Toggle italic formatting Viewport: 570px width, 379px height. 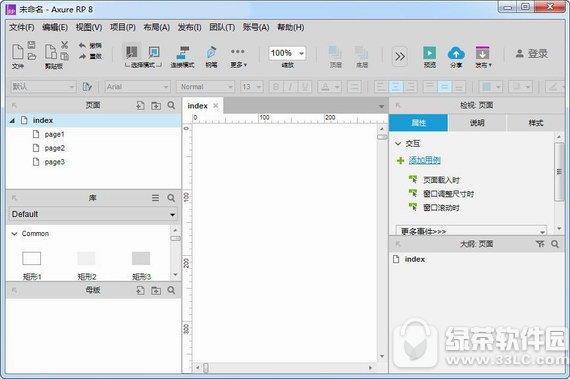click(290, 87)
